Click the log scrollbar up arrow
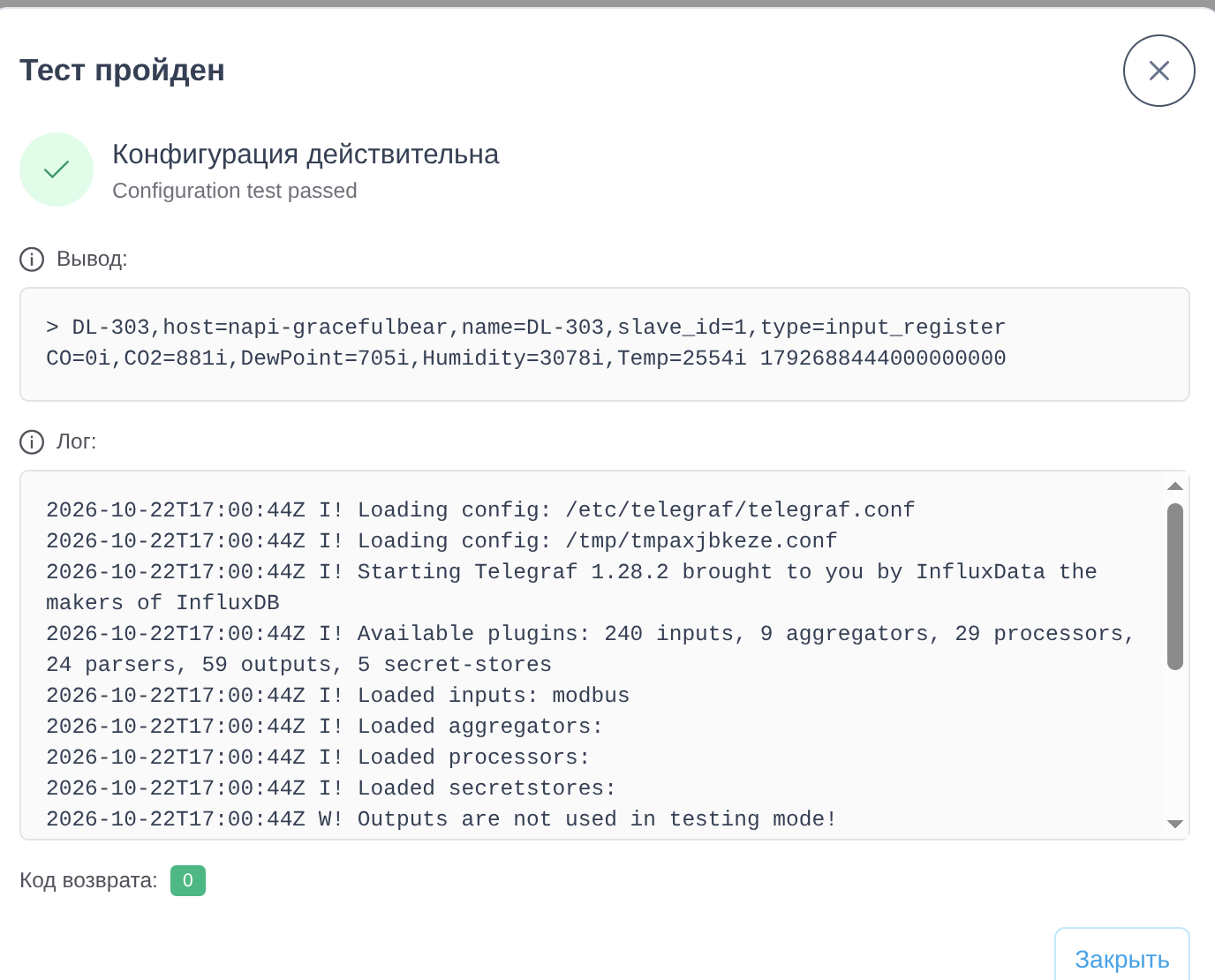 click(x=1174, y=486)
